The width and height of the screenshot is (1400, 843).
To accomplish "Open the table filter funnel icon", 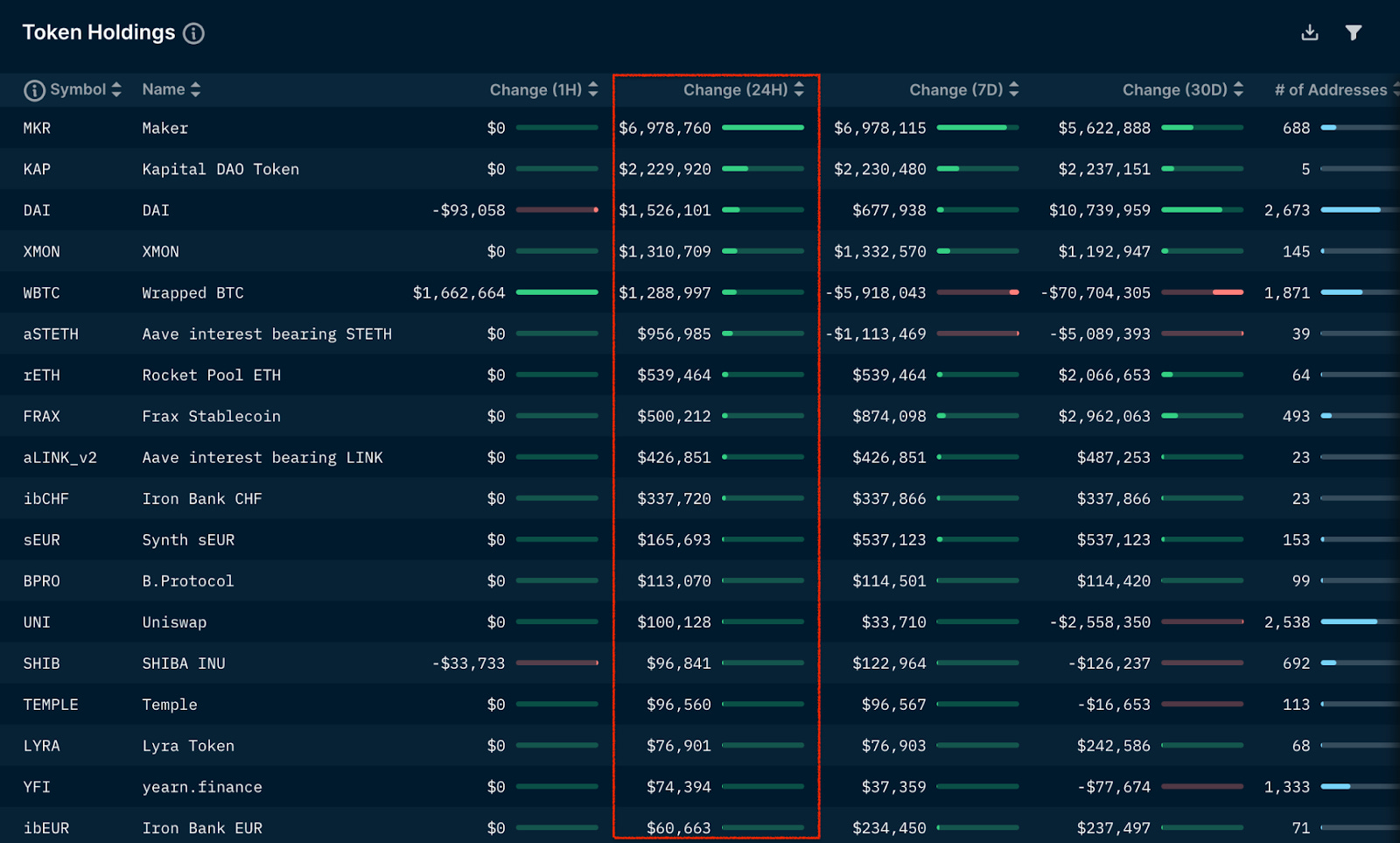I will 1354,32.
